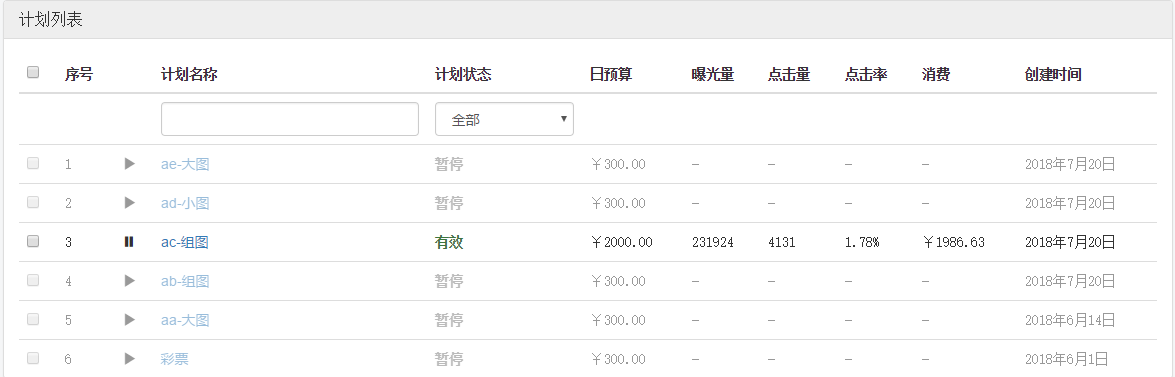Open the ac-组图 plan link
This screenshot has height=377, width=1175.
184,242
